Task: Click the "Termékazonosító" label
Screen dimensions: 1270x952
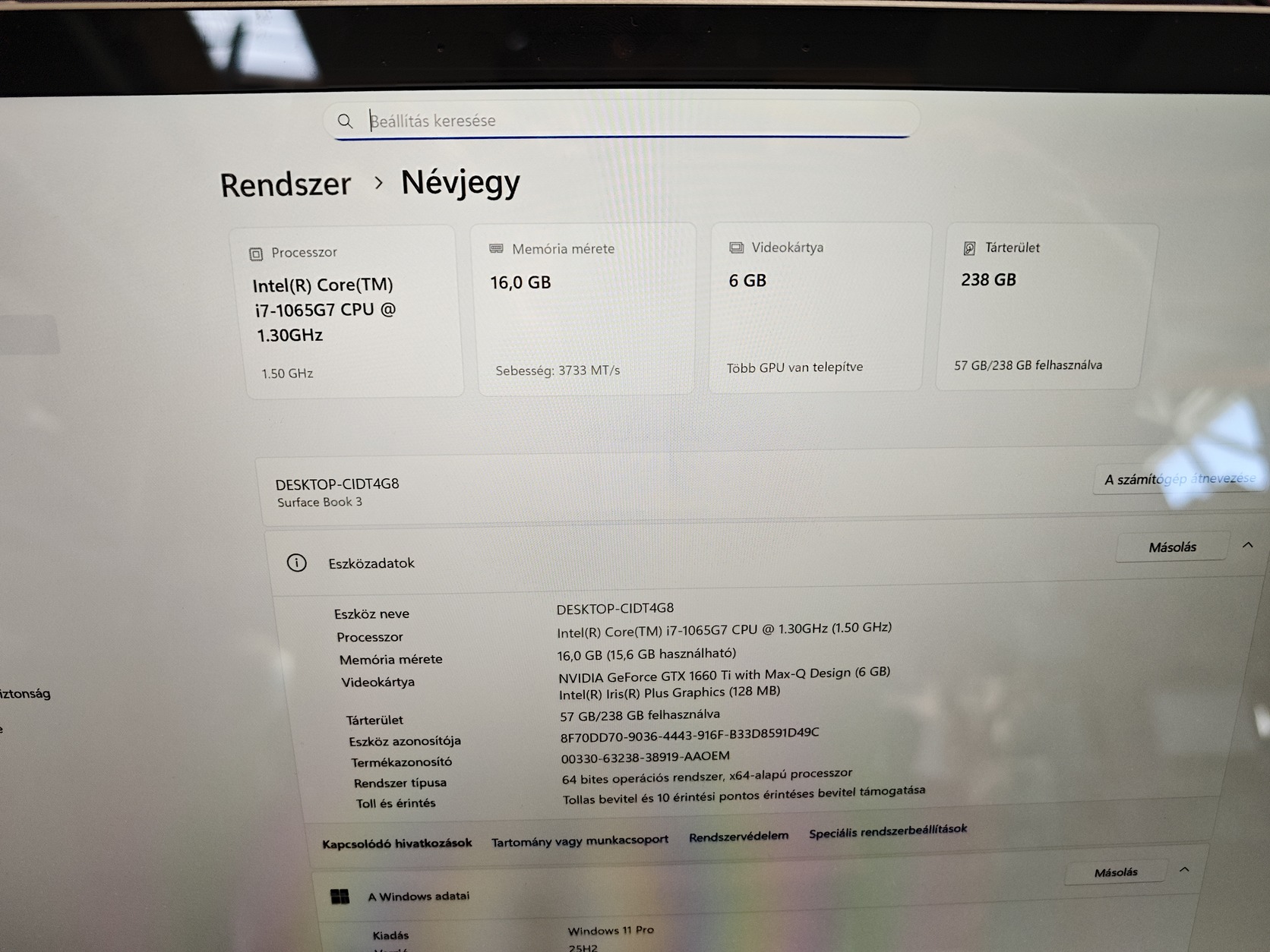Action: click(x=401, y=762)
